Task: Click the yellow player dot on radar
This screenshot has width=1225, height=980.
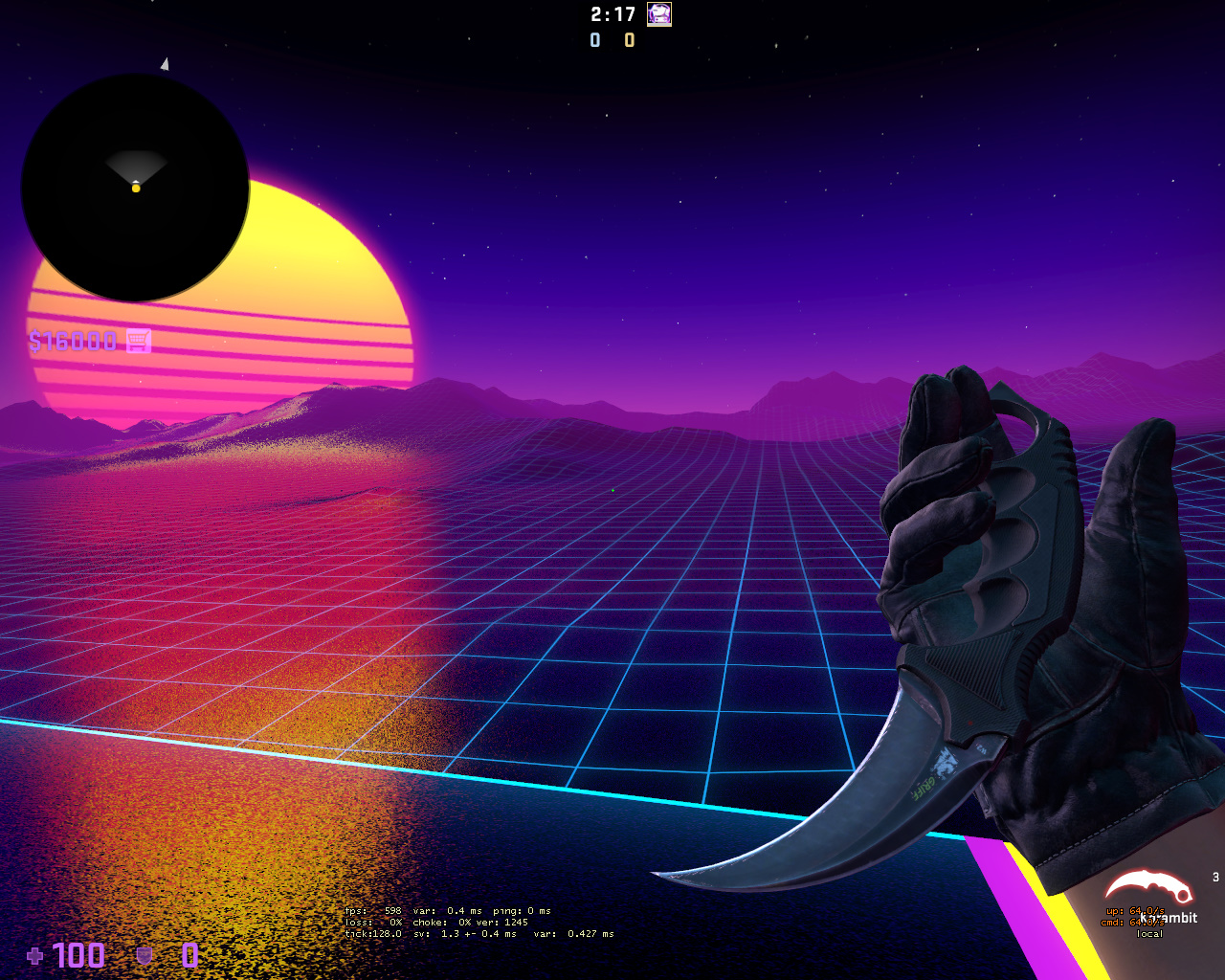Action: [x=136, y=189]
